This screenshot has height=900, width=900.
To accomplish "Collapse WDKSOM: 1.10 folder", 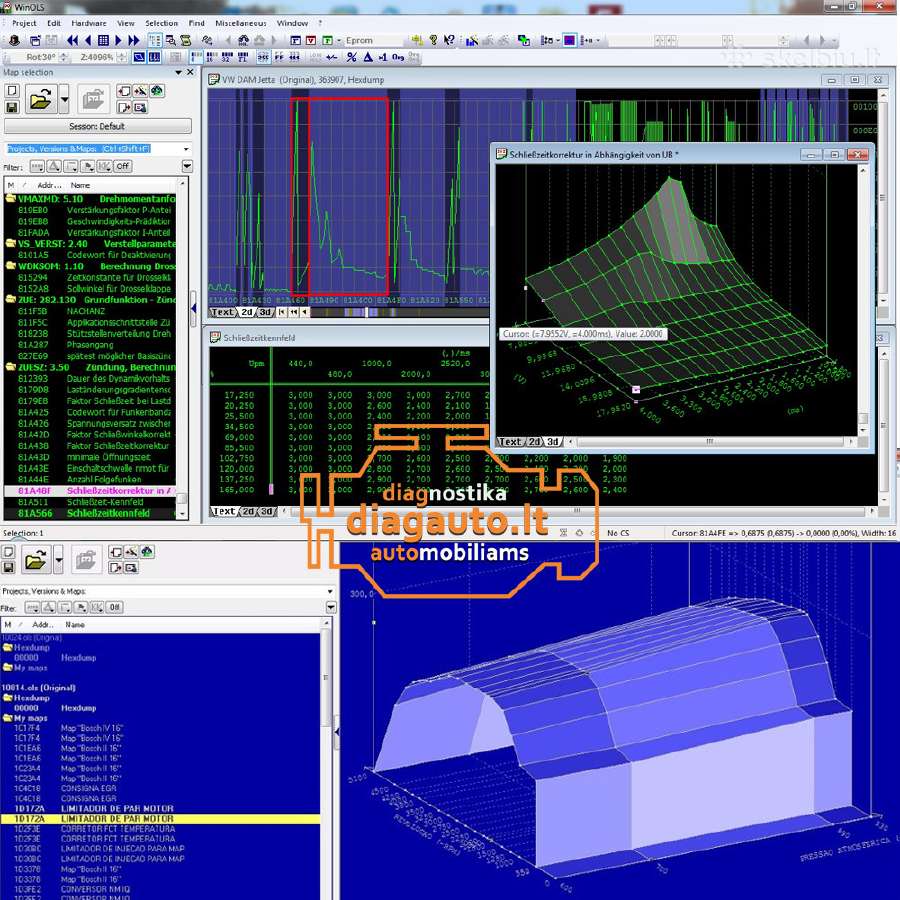I will pos(10,266).
